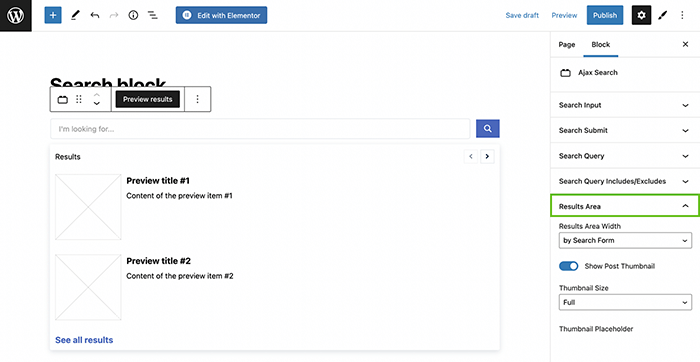The height and width of the screenshot is (362, 700).
Task: Click the blue search magnifier button
Action: coord(488,129)
